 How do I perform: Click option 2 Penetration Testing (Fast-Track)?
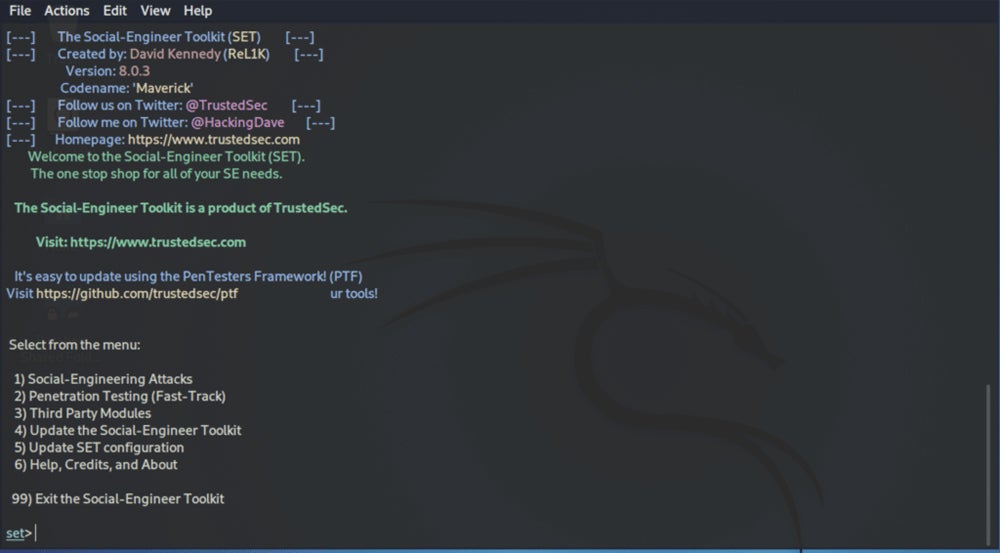(120, 396)
